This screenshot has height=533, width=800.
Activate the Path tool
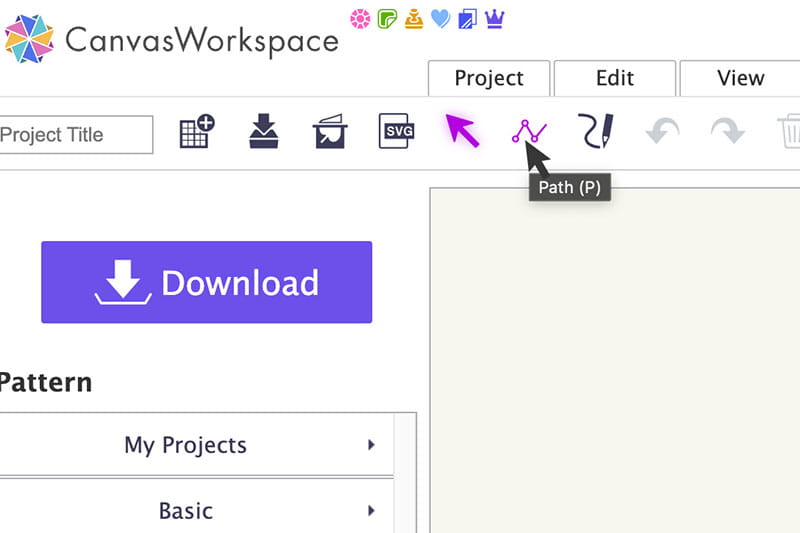(x=529, y=131)
